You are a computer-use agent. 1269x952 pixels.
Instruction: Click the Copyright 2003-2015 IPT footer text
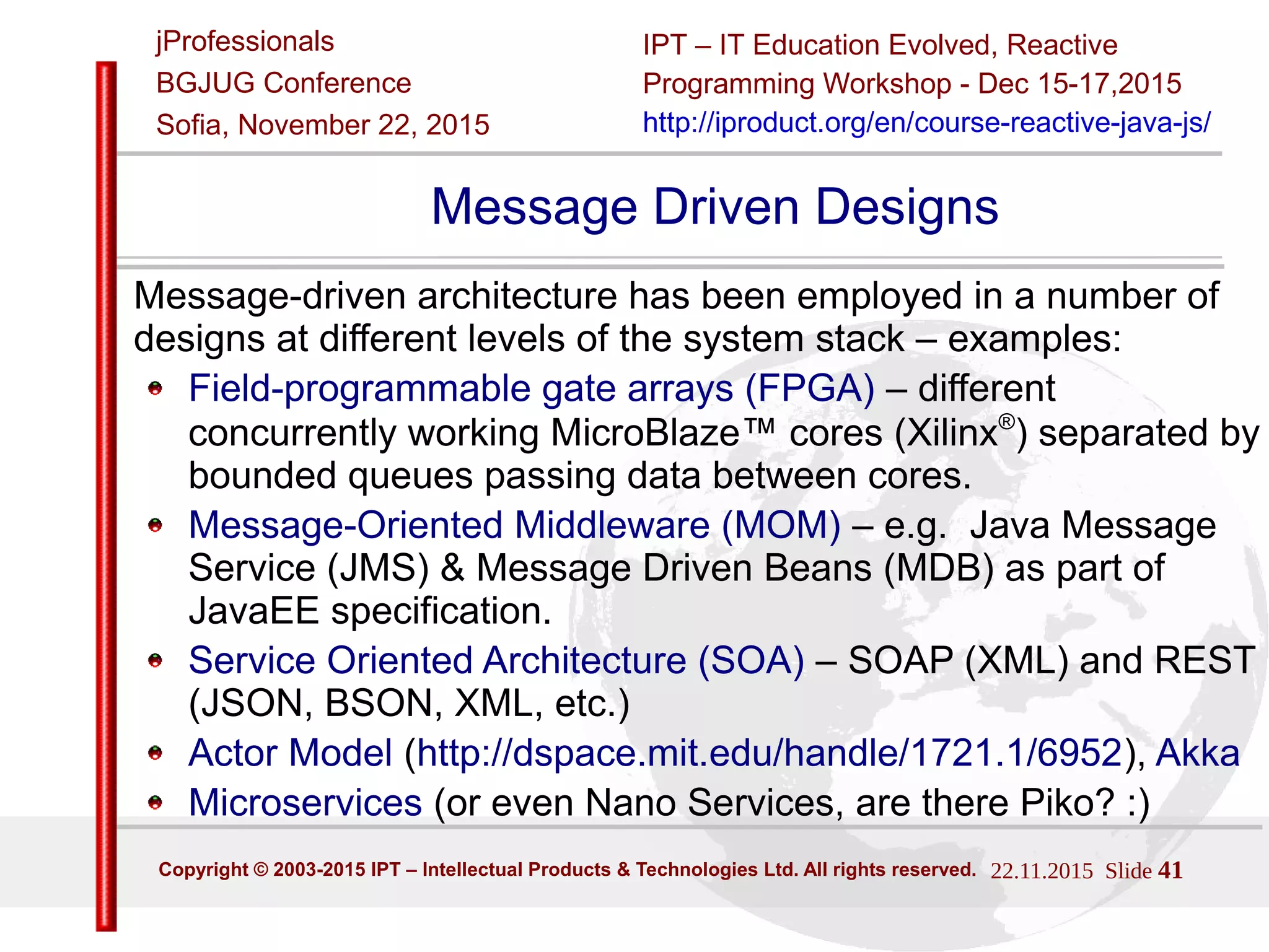coord(567,870)
